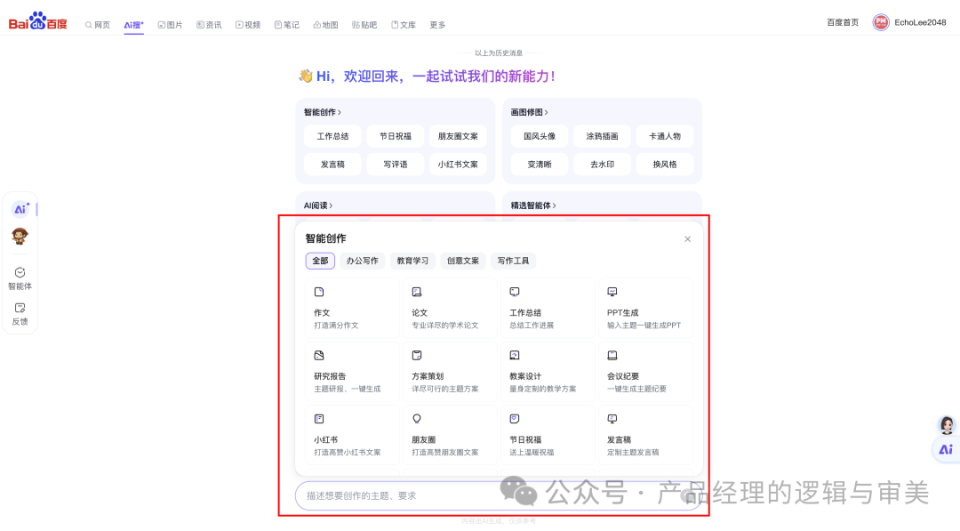The height and width of the screenshot is (531, 960).
Task: Open the EchoLee2048 user avatar
Action: (x=880, y=22)
